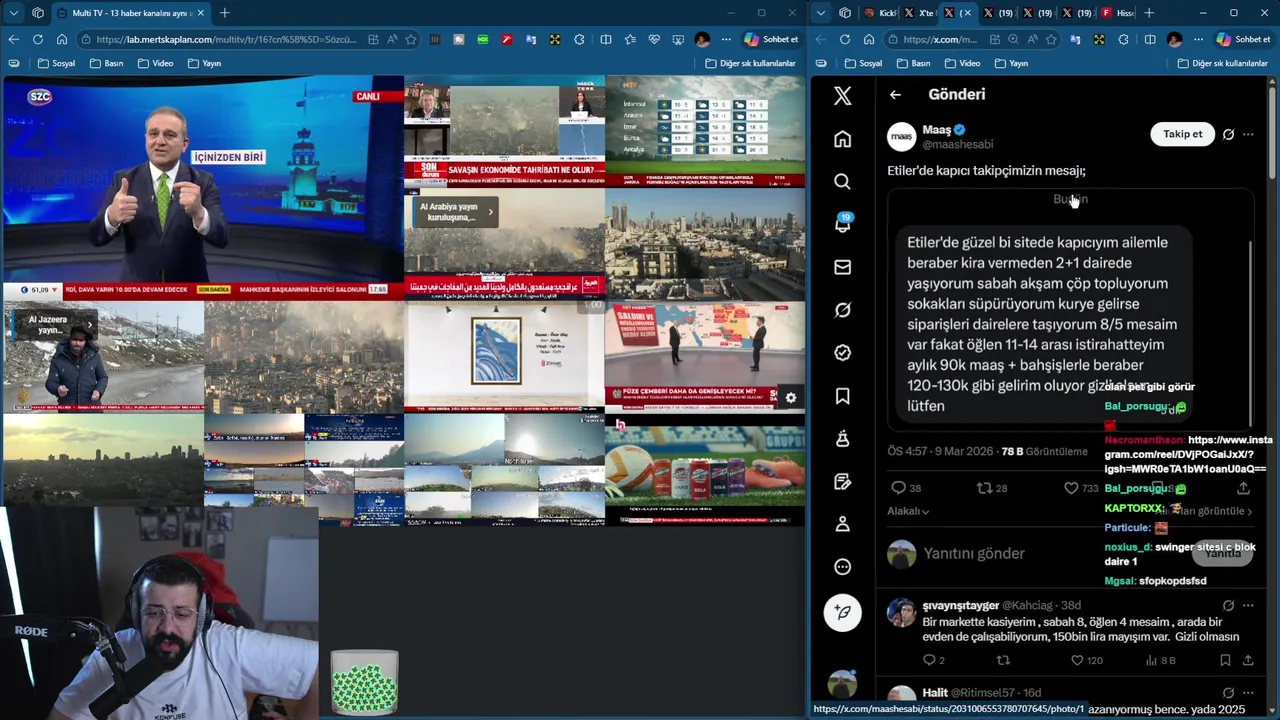Screen dimensions: 1280x720
Task: Open the more menu on Halit's reply
Action: (1248, 692)
